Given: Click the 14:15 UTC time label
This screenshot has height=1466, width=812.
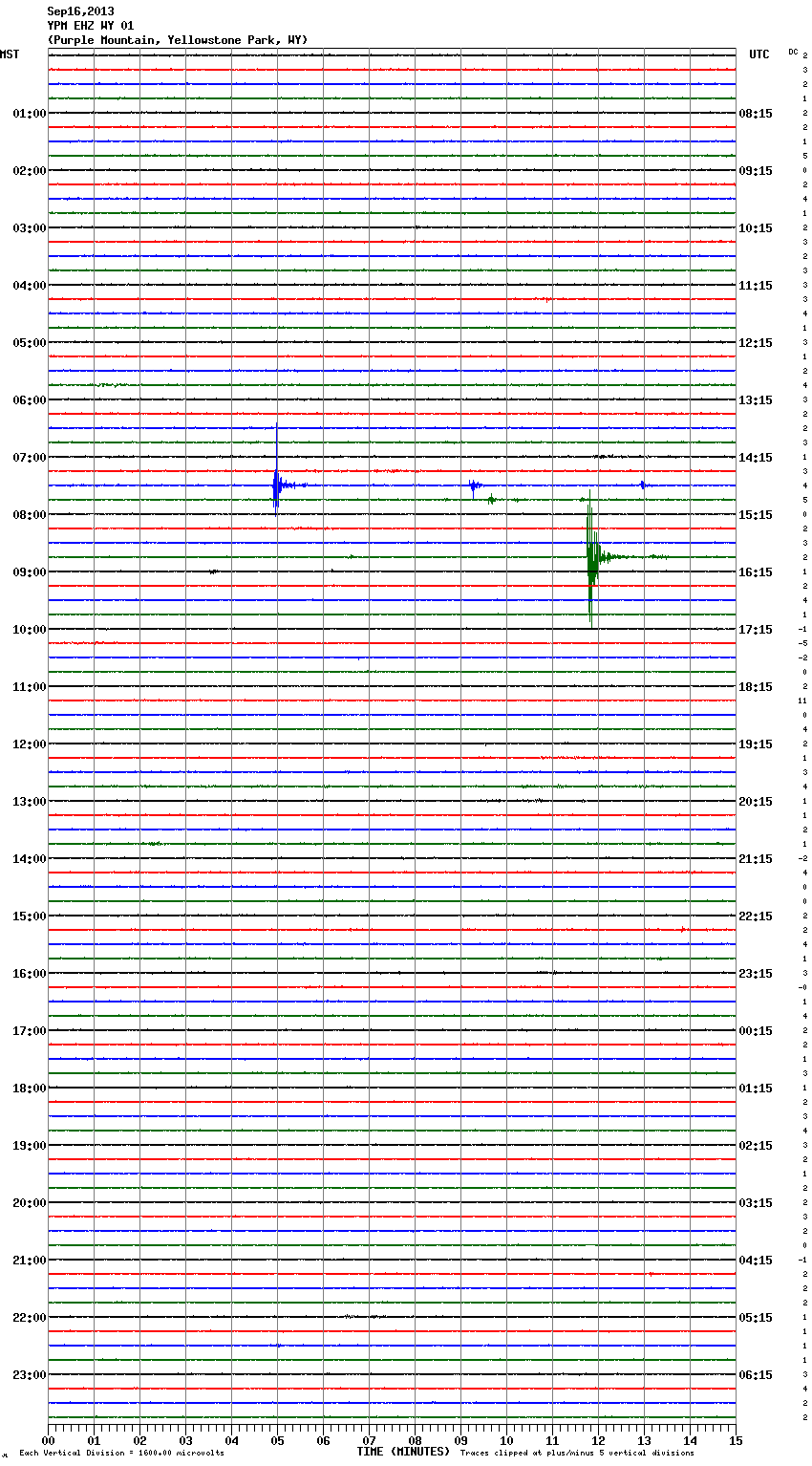Looking at the screenshot, I should 756,458.
